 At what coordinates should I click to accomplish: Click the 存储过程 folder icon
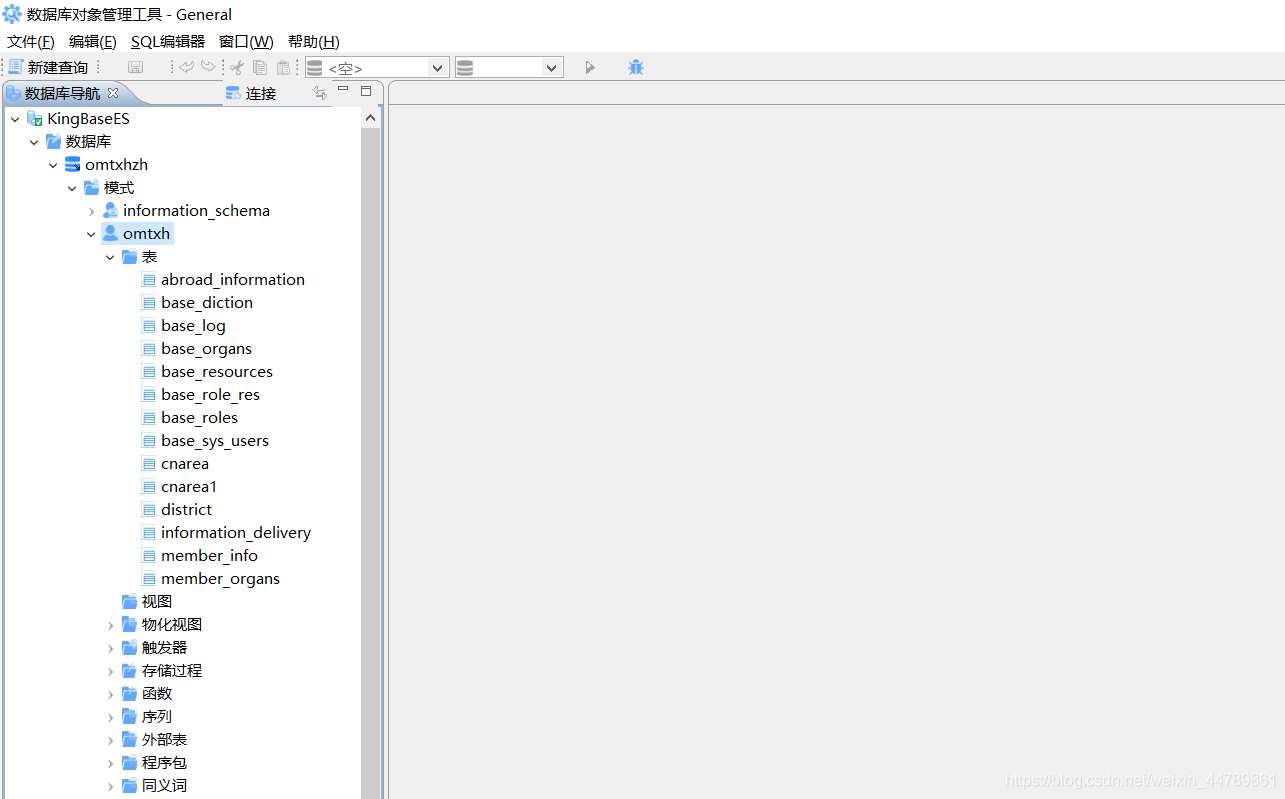pyautogui.click(x=130, y=670)
